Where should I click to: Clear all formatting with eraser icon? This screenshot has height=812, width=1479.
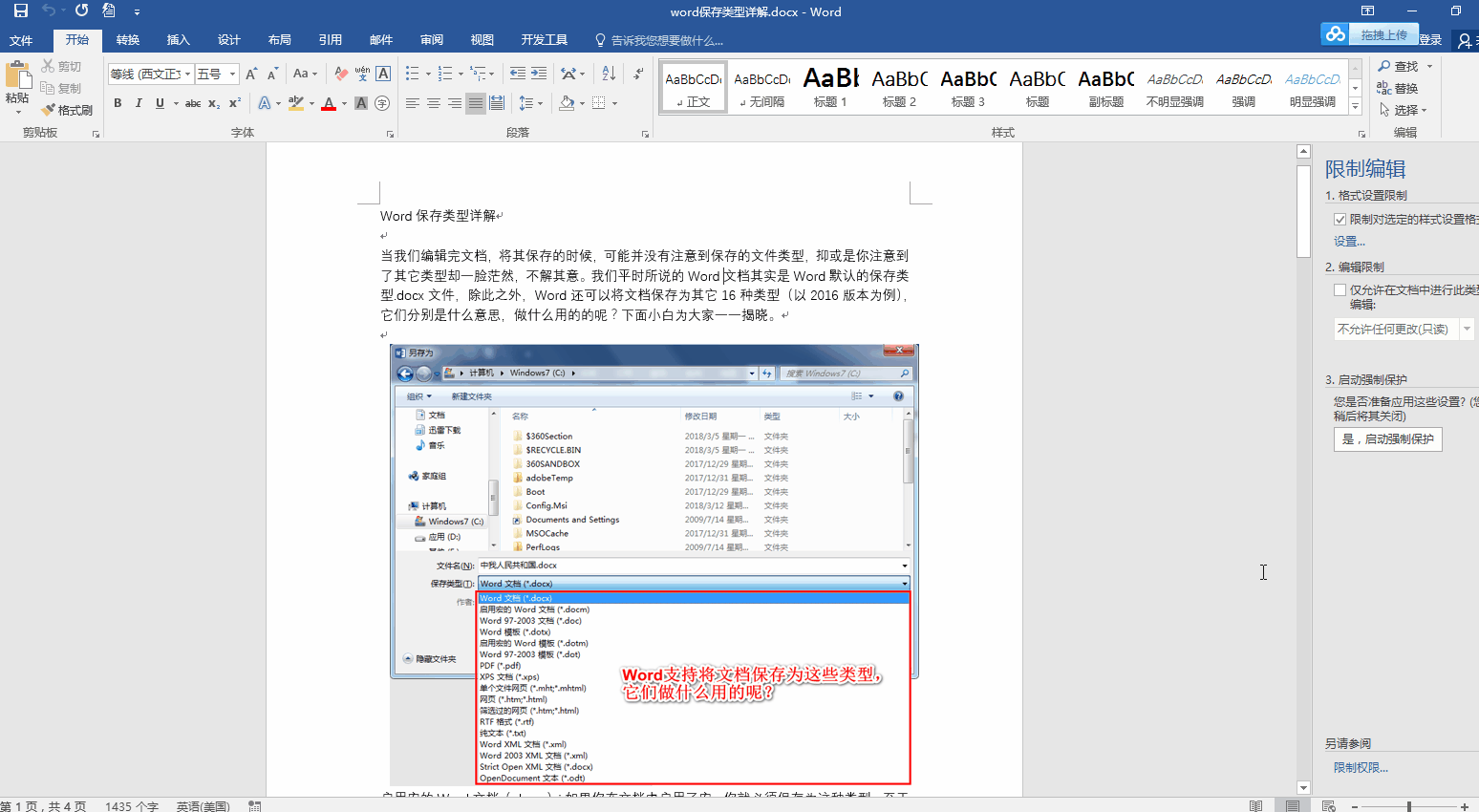[x=341, y=74]
